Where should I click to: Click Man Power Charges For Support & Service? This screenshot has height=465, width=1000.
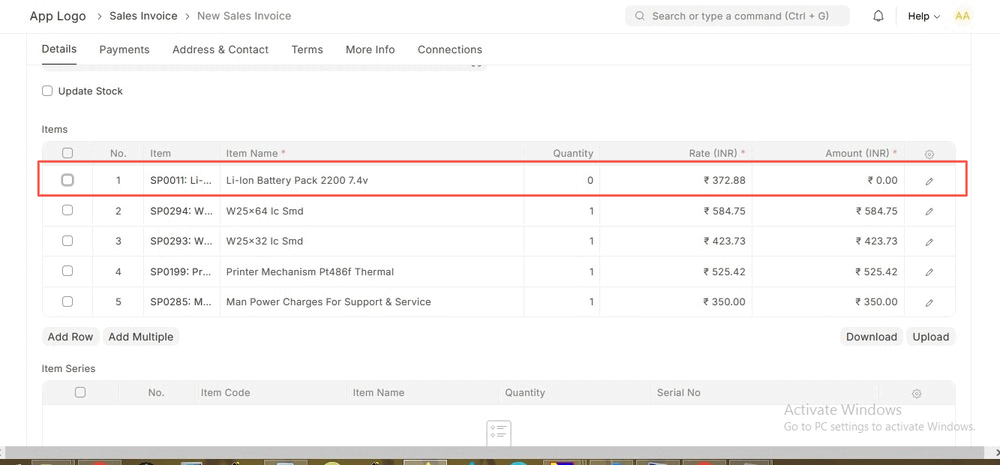tap(328, 302)
